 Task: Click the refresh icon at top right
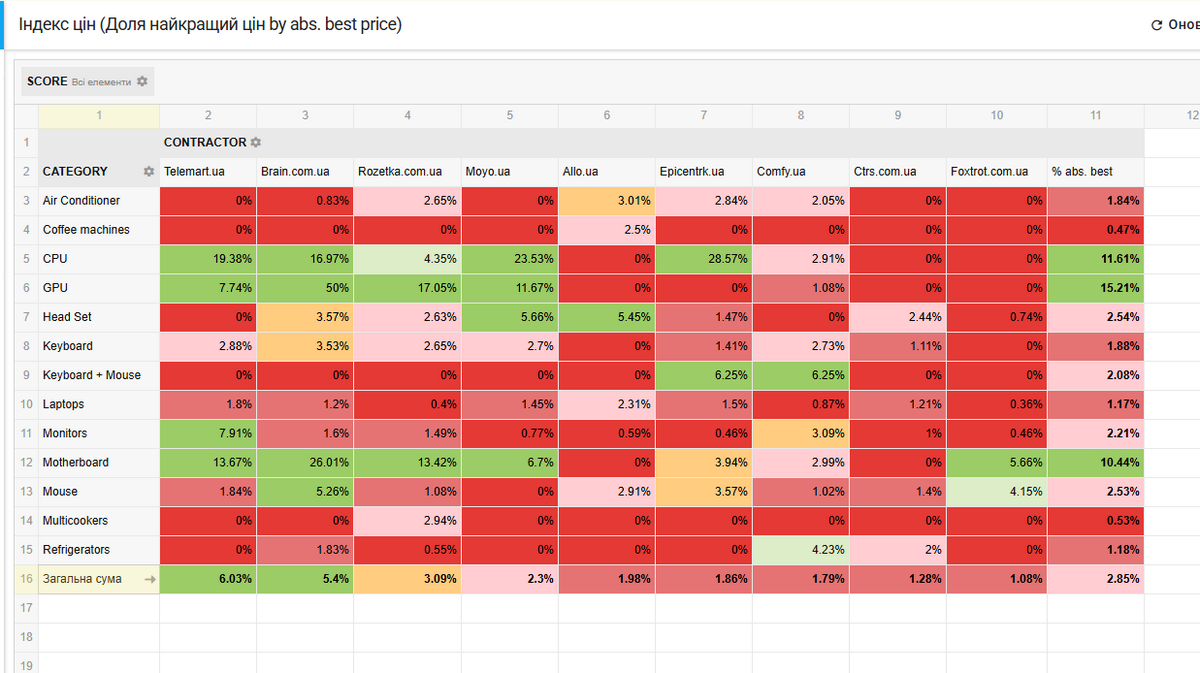[x=1157, y=25]
